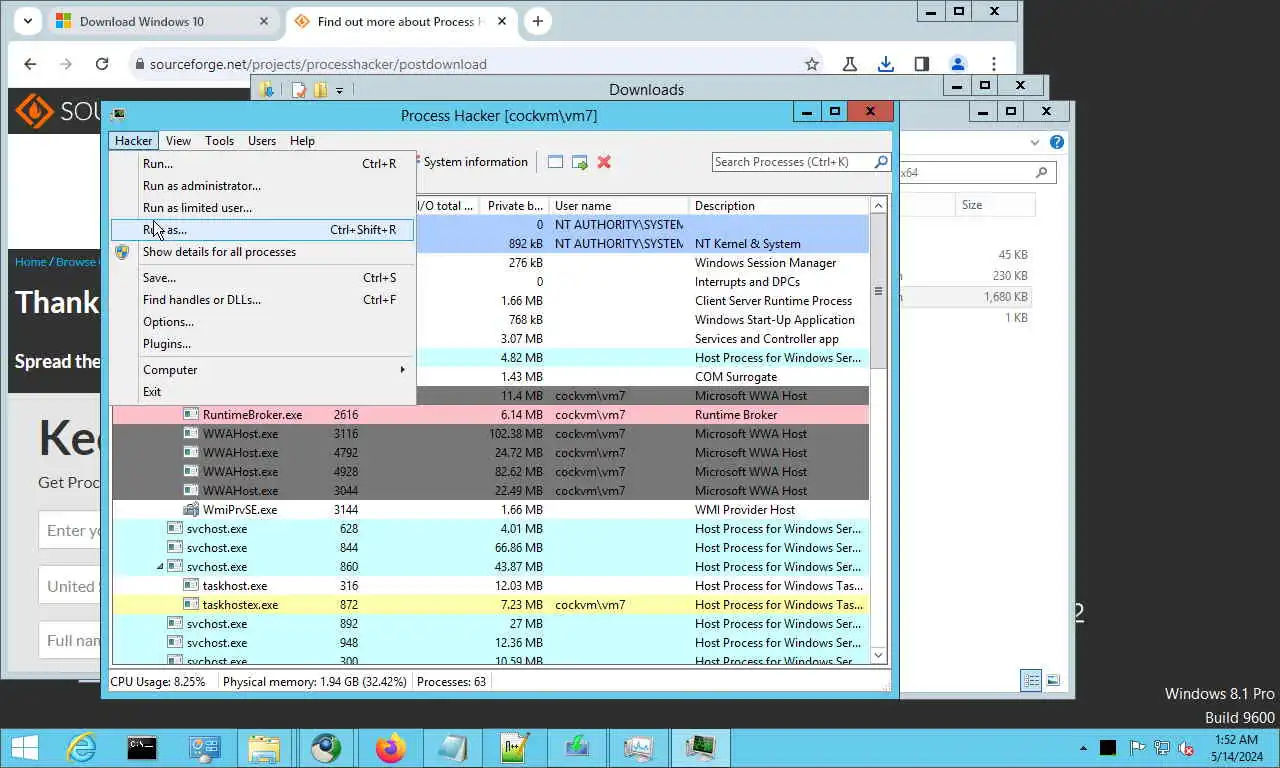1280x768 pixels.
Task: Open File Explorer from the taskbar
Action: coord(265,748)
